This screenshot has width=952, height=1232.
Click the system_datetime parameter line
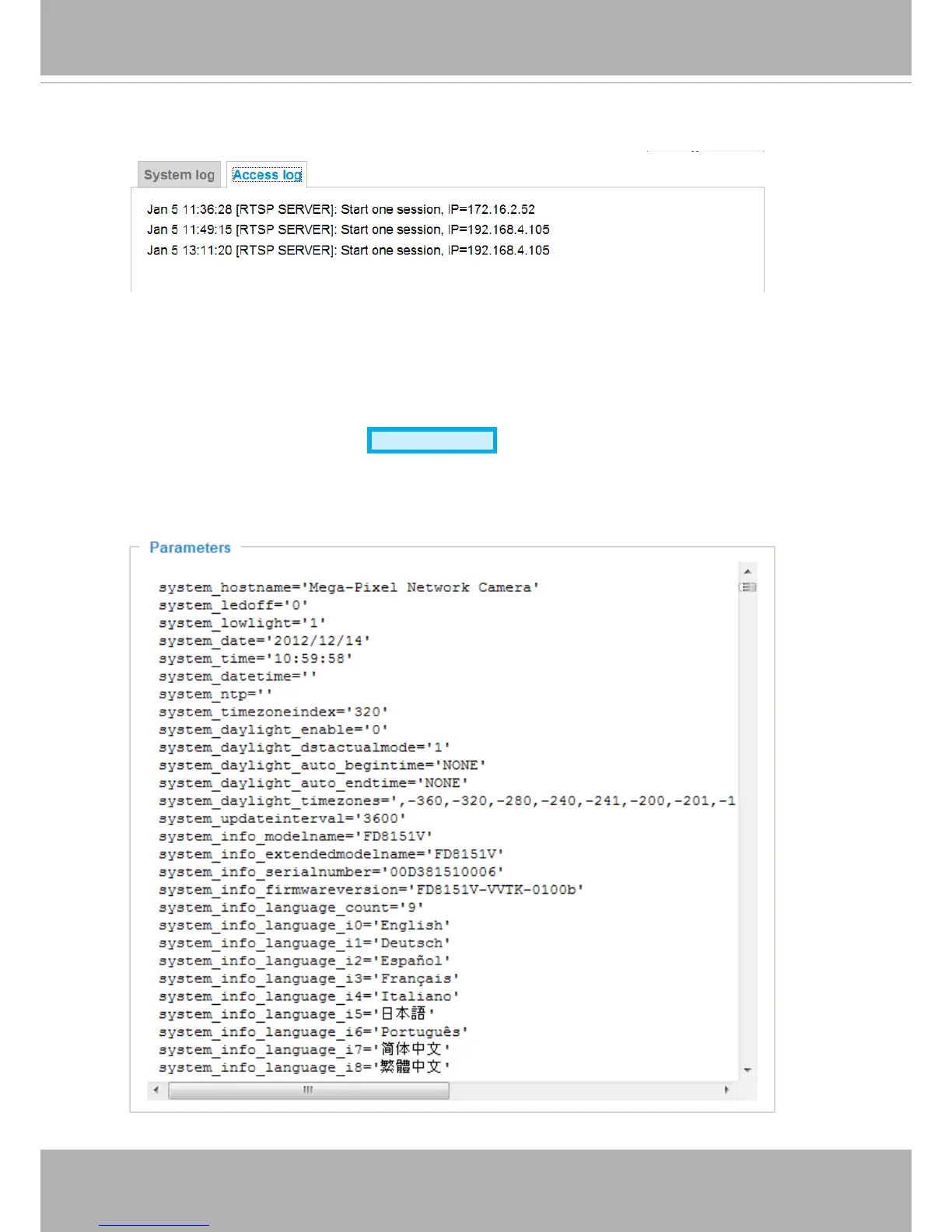click(238, 677)
